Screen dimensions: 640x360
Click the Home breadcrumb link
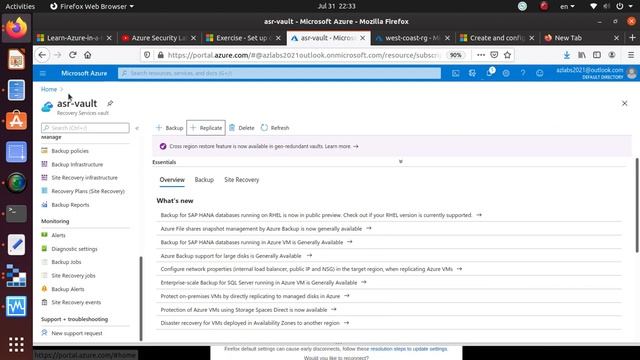click(49, 89)
